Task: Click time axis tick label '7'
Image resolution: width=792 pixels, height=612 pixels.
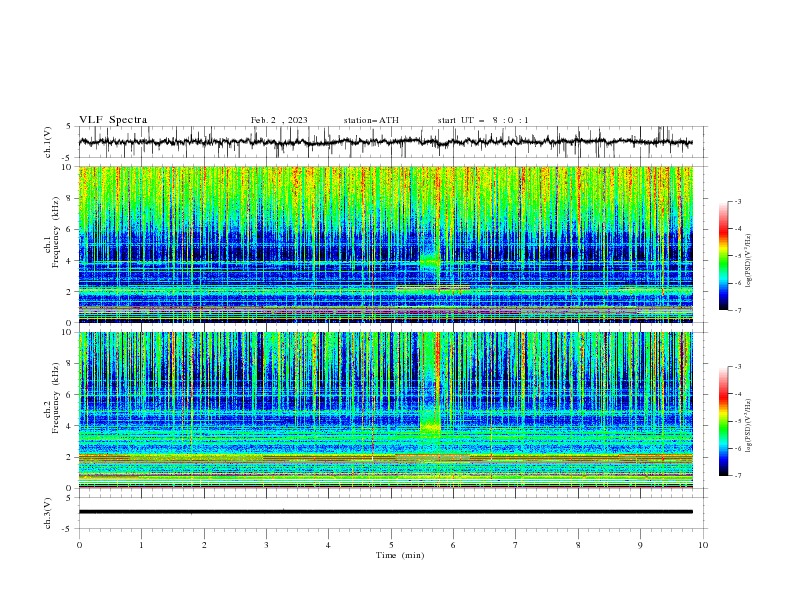Action: coord(516,545)
